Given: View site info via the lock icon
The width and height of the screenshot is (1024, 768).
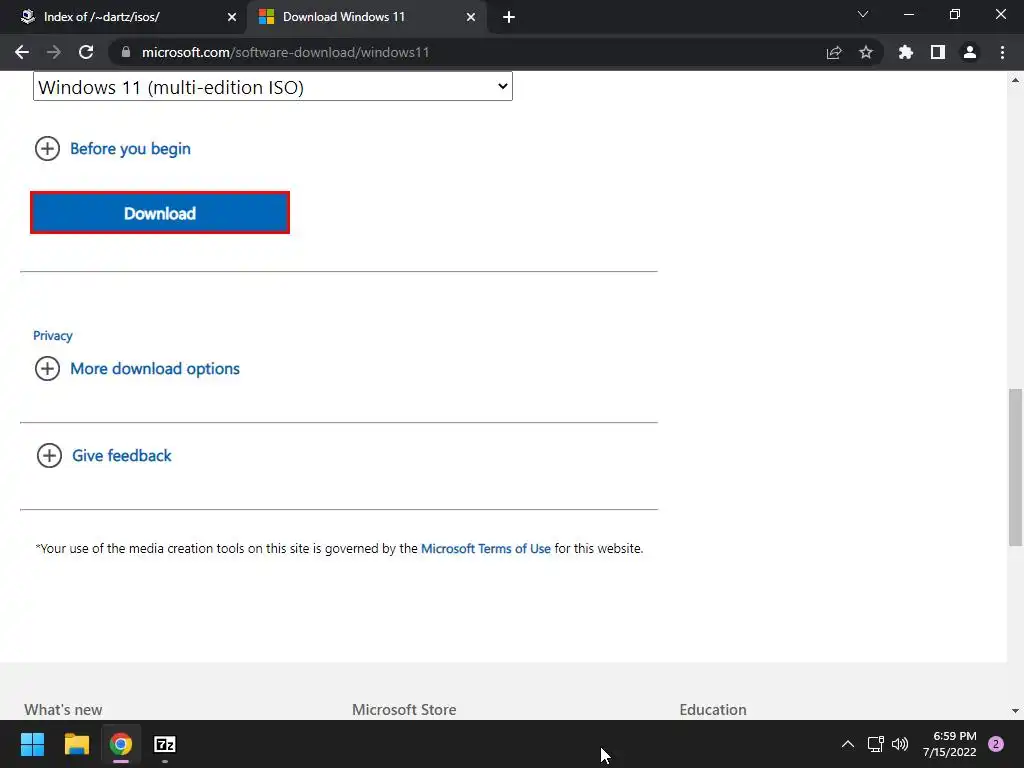Looking at the screenshot, I should point(126,52).
